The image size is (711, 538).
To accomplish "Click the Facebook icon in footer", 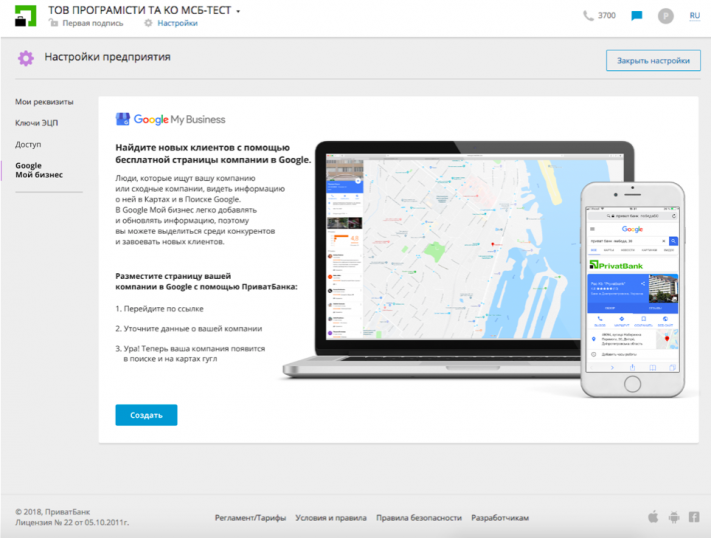I will point(694,517).
